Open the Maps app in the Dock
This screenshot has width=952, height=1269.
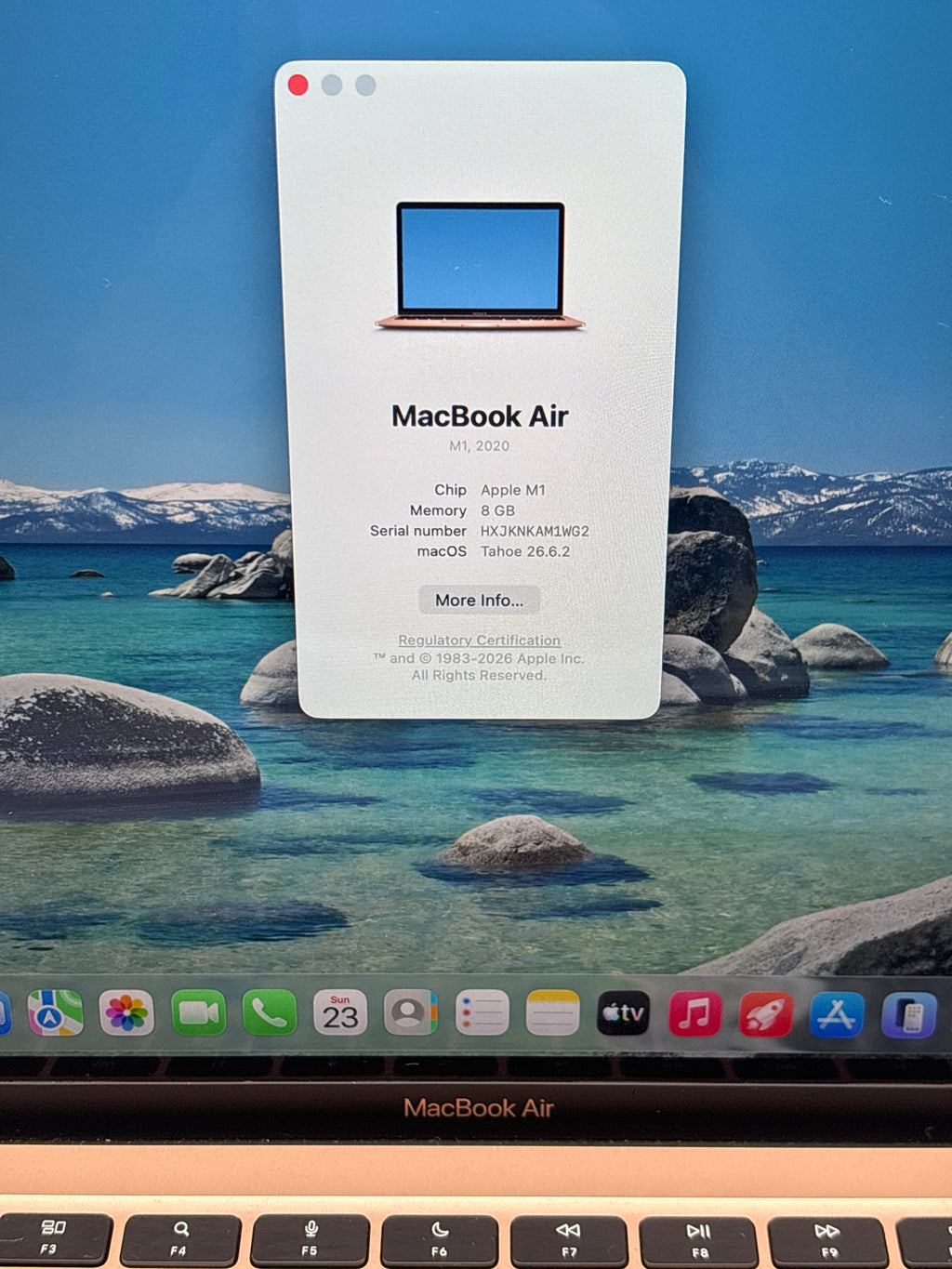(x=55, y=1012)
